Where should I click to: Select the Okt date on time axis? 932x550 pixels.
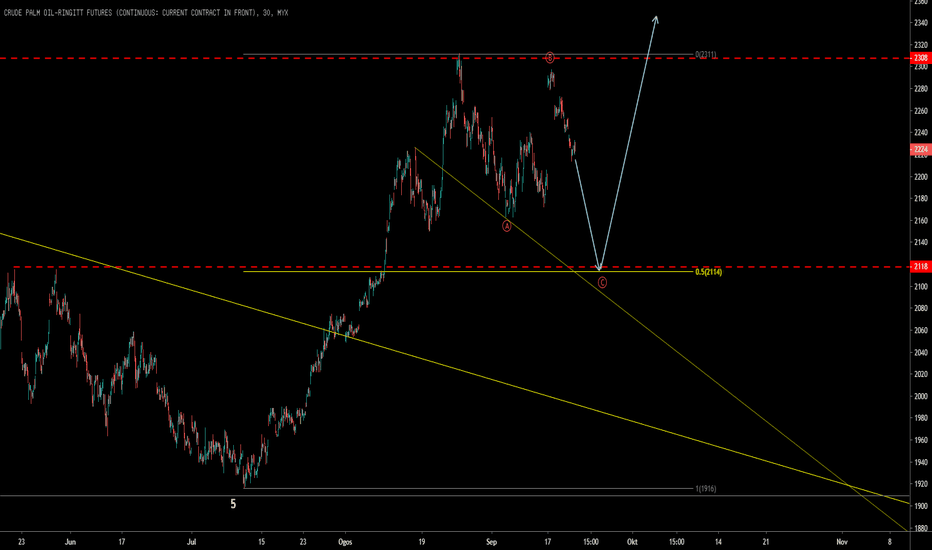(x=632, y=542)
